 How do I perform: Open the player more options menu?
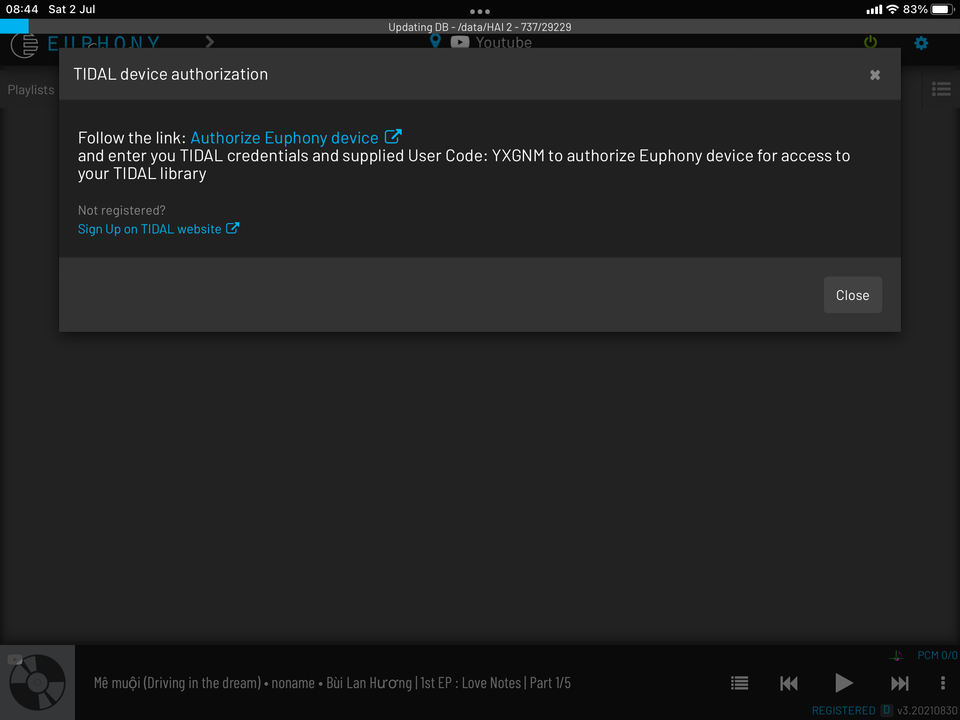943,683
